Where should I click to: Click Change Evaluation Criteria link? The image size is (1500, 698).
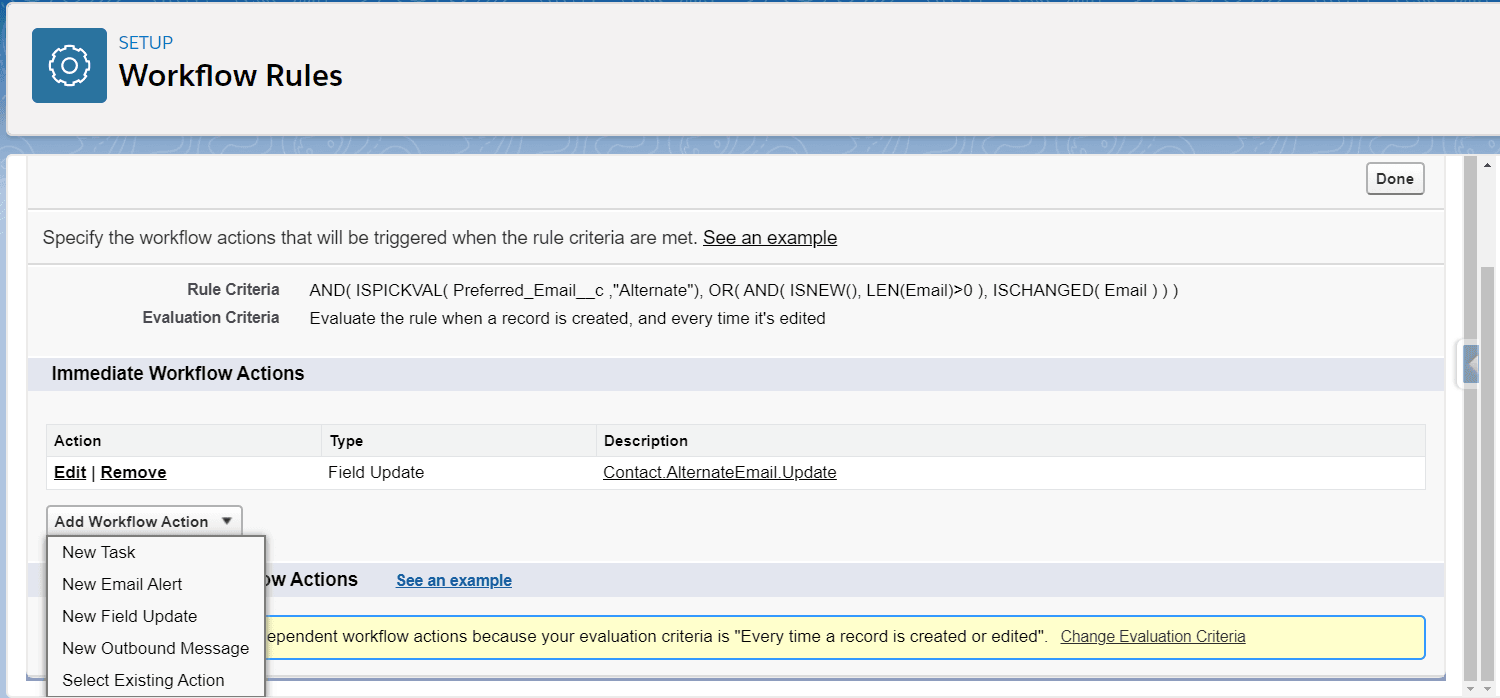click(1152, 636)
